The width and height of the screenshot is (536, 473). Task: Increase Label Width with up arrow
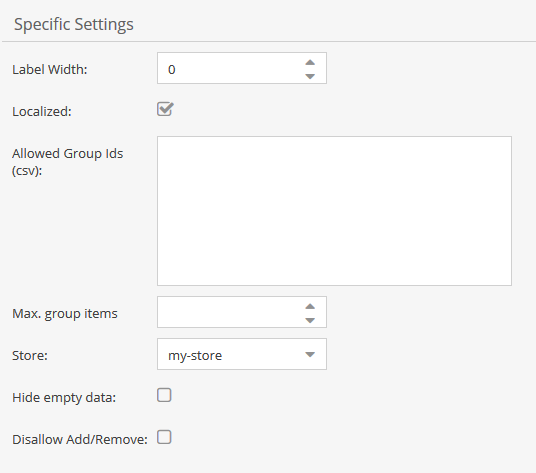(310, 62)
